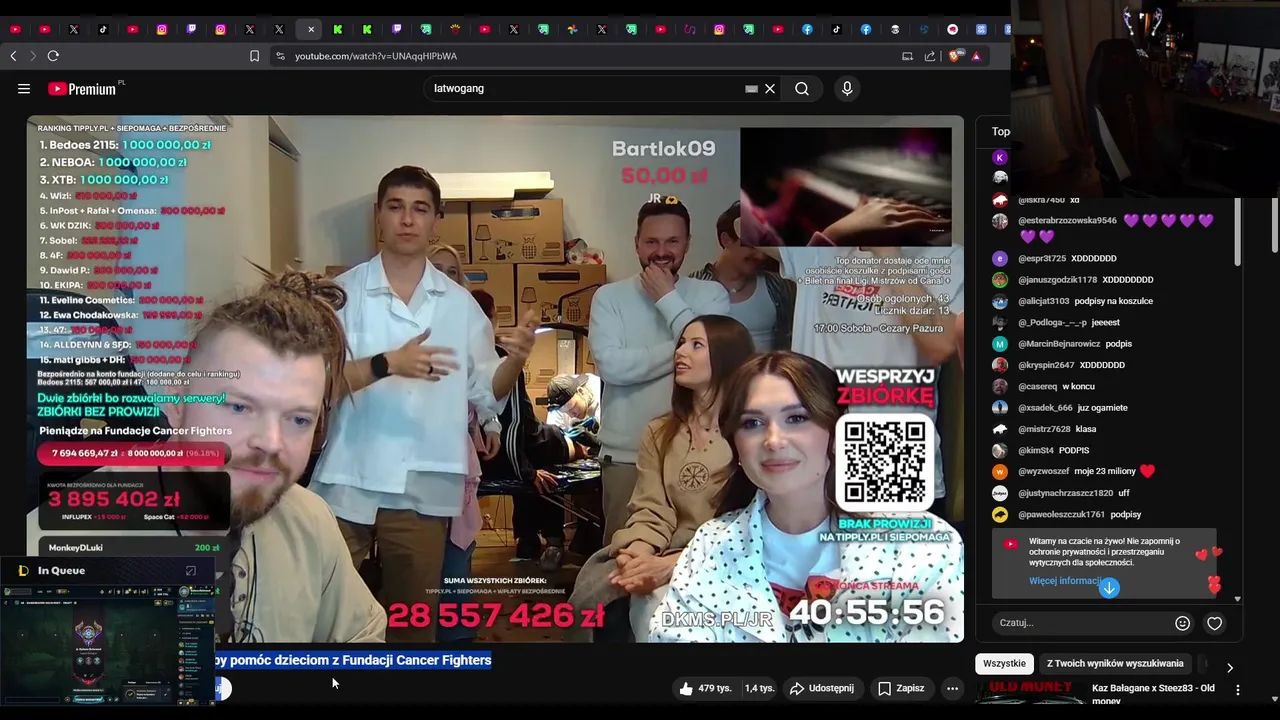Screen dimensions: 1280x720
Task: Open chat user @kryspin2647
Action: (1046, 365)
